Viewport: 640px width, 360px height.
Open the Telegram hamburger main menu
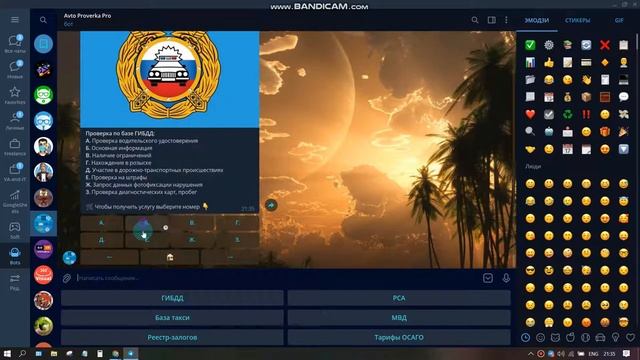tap(15, 20)
